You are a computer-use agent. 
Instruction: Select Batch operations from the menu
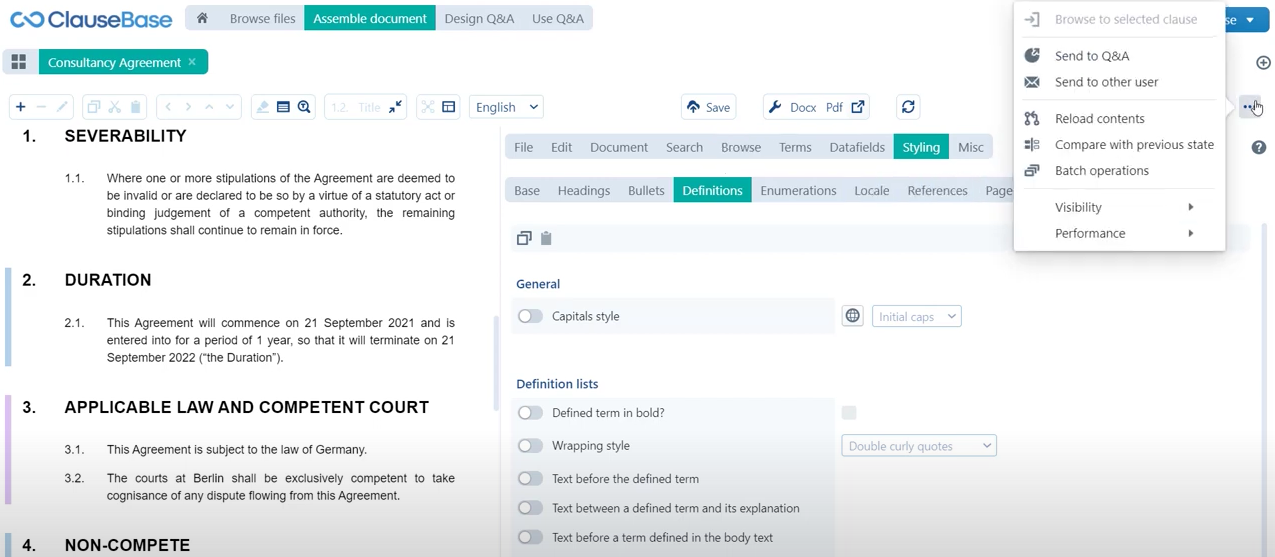pos(1101,171)
